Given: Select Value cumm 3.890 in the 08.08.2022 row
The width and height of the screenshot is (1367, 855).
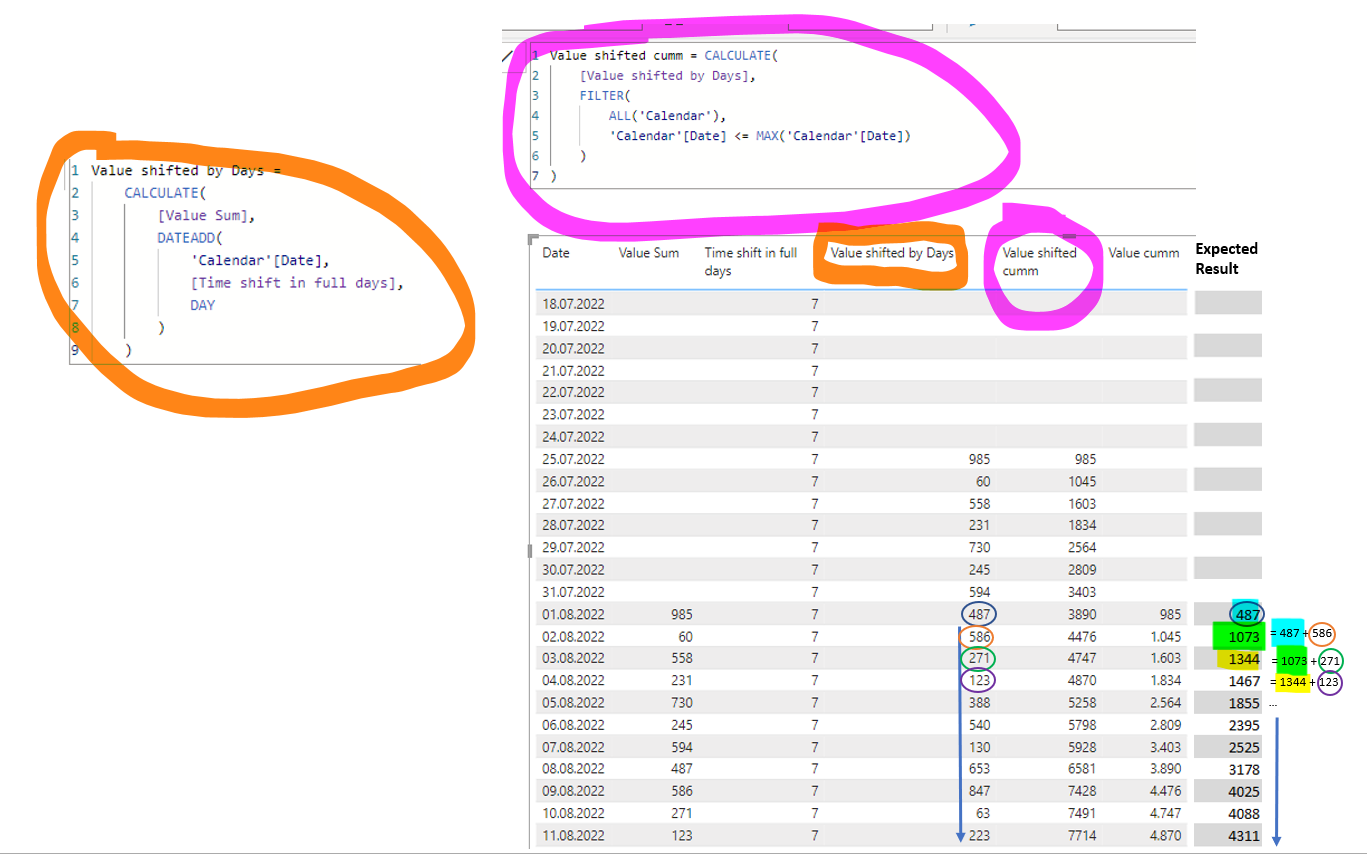Looking at the screenshot, I should 1163,769.
